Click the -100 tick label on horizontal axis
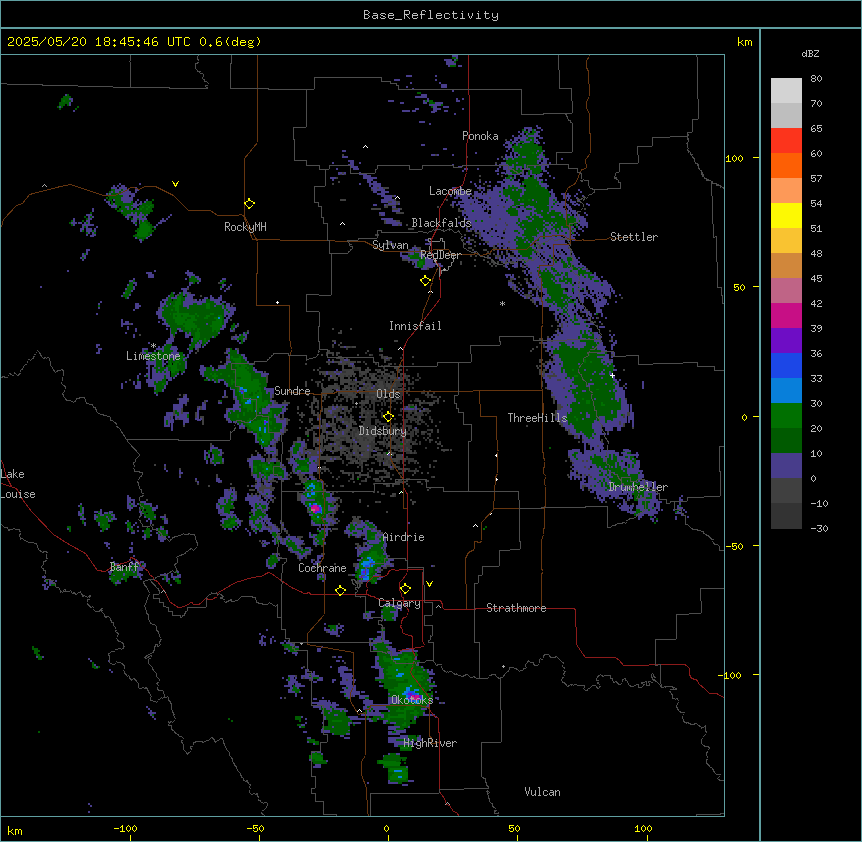The width and height of the screenshot is (862, 842). click(125, 828)
